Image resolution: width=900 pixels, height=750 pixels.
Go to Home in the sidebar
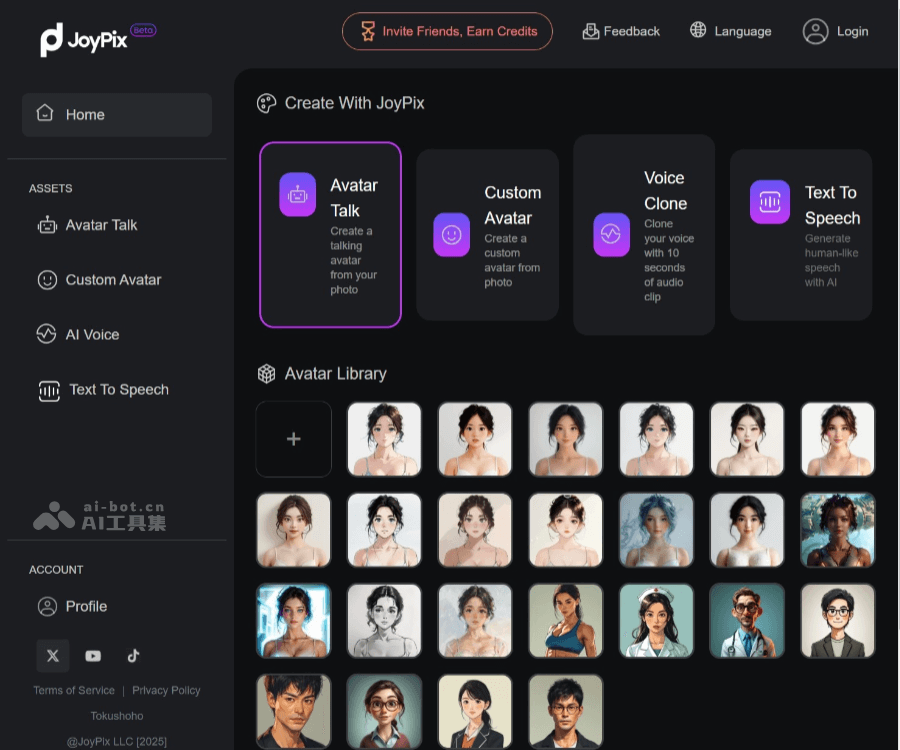point(116,115)
